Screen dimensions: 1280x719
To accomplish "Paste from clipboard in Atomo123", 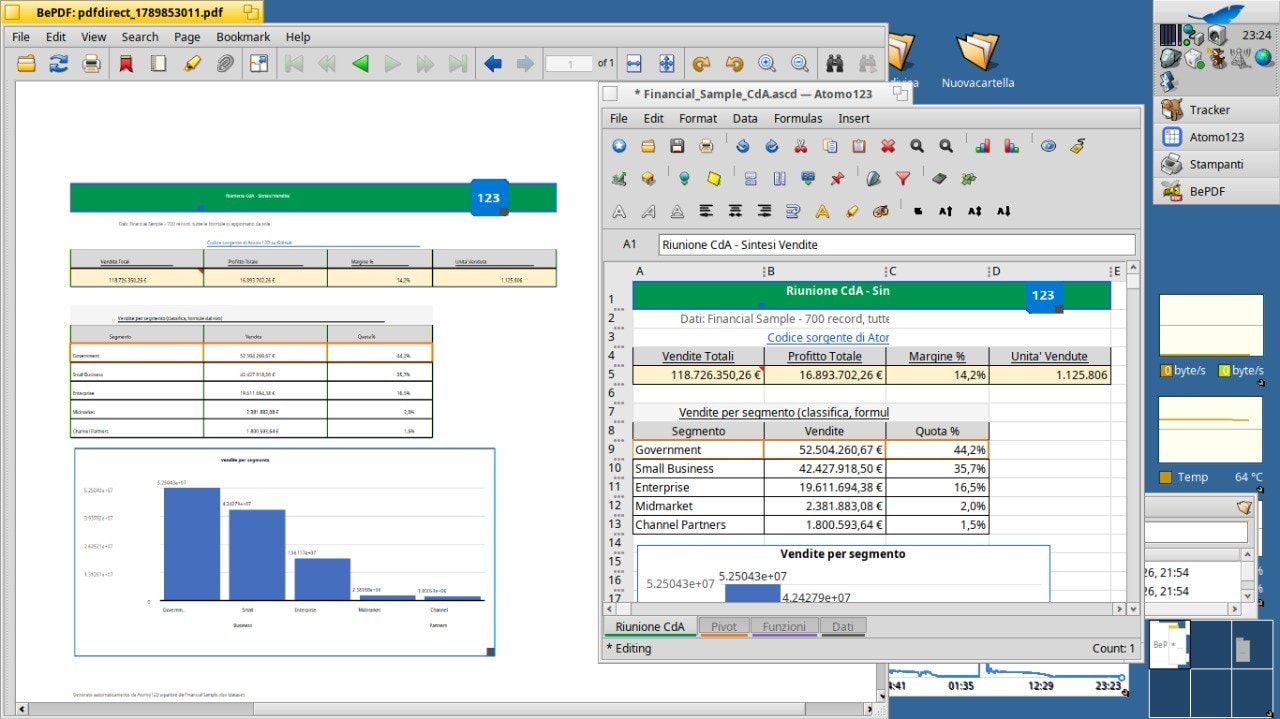I will 858,146.
